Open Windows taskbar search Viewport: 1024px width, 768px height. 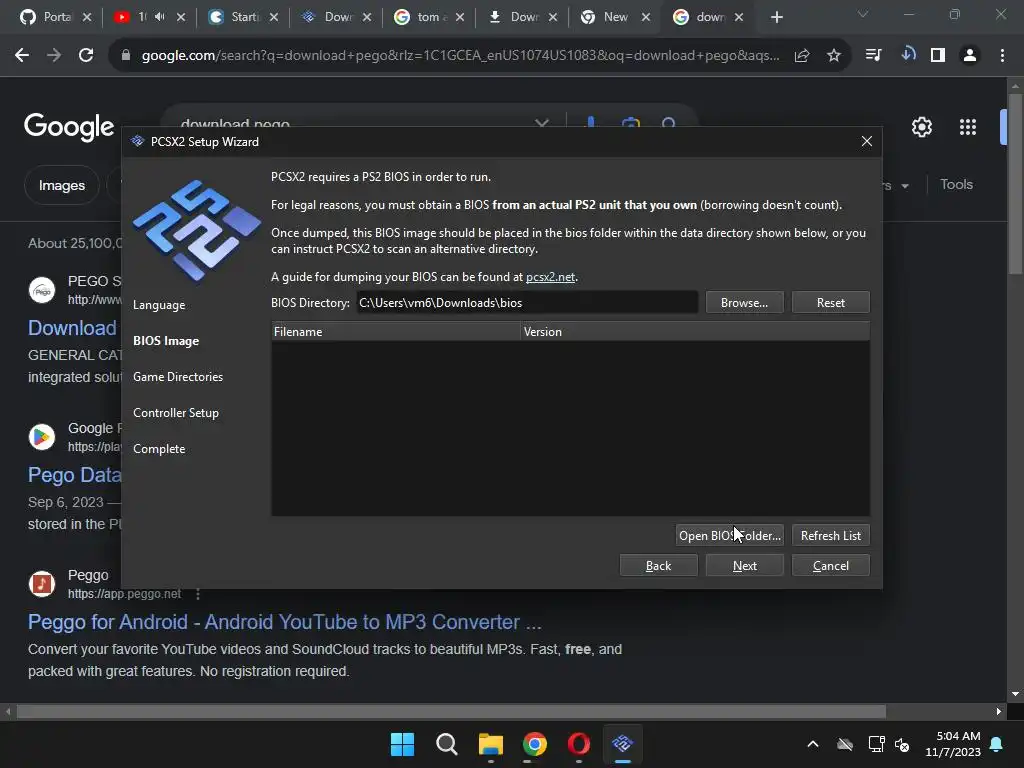447,744
